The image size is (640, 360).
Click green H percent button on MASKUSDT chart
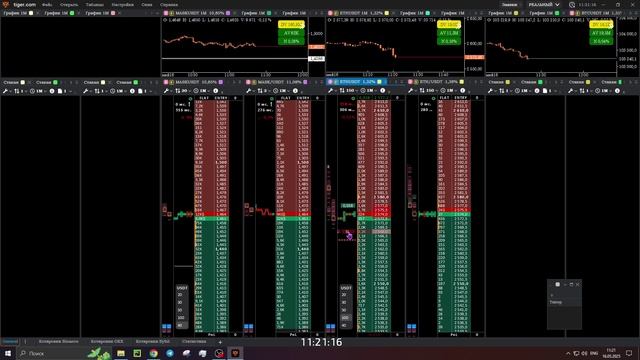click(291, 41)
